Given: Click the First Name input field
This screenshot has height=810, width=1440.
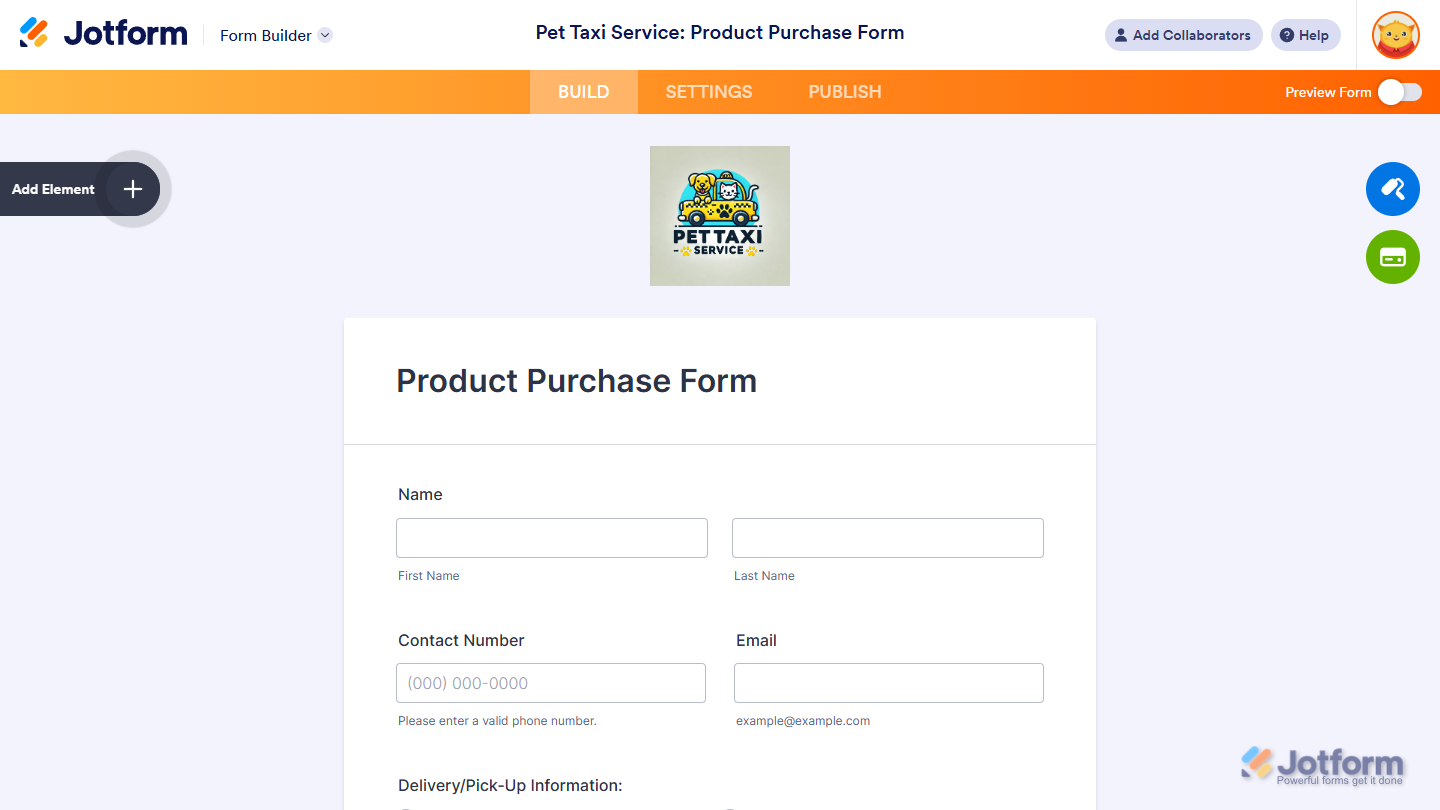Looking at the screenshot, I should (x=552, y=538).
